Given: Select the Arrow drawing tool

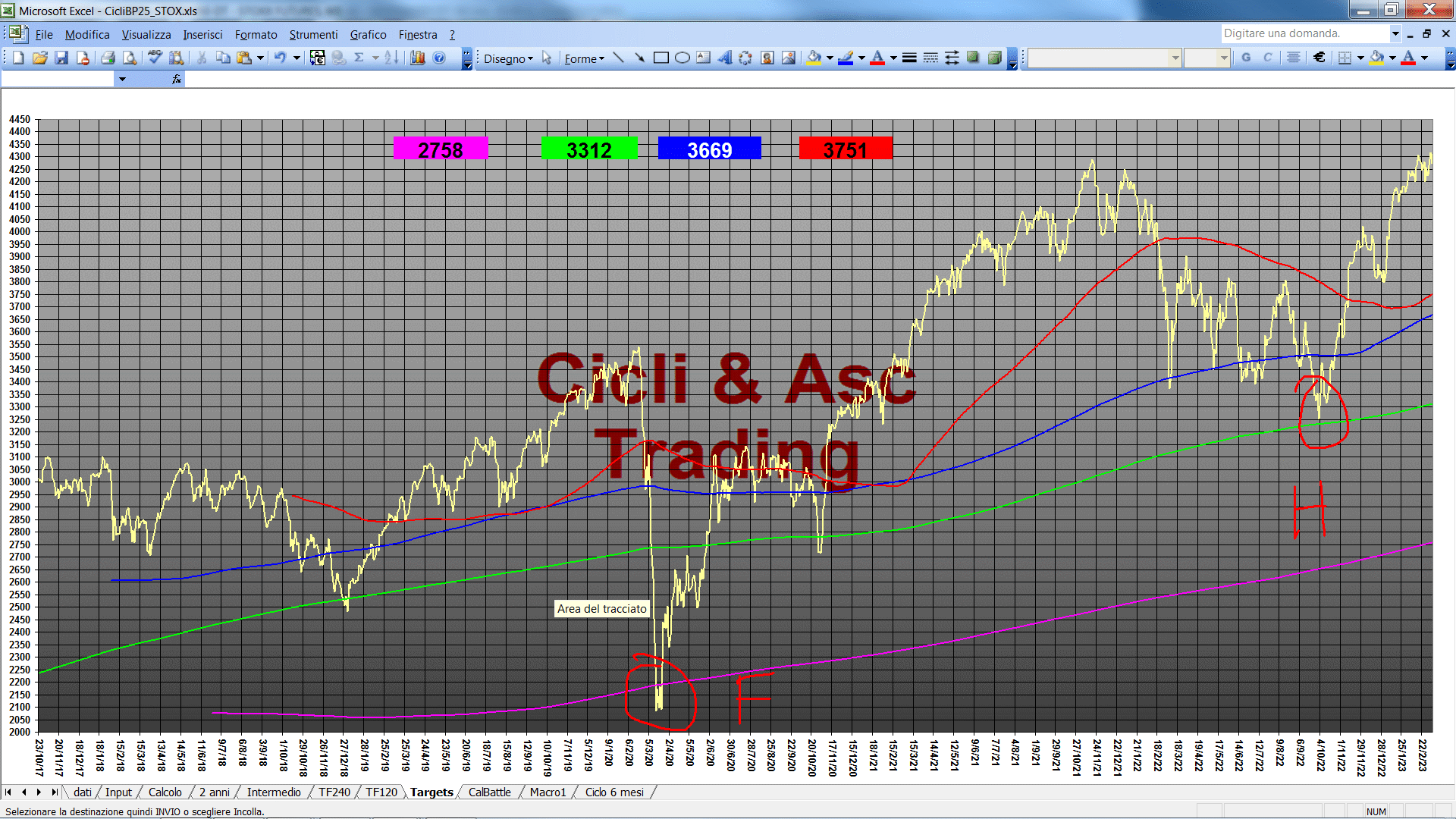Looking at the screenshot, I should click(x=640, y=58).
